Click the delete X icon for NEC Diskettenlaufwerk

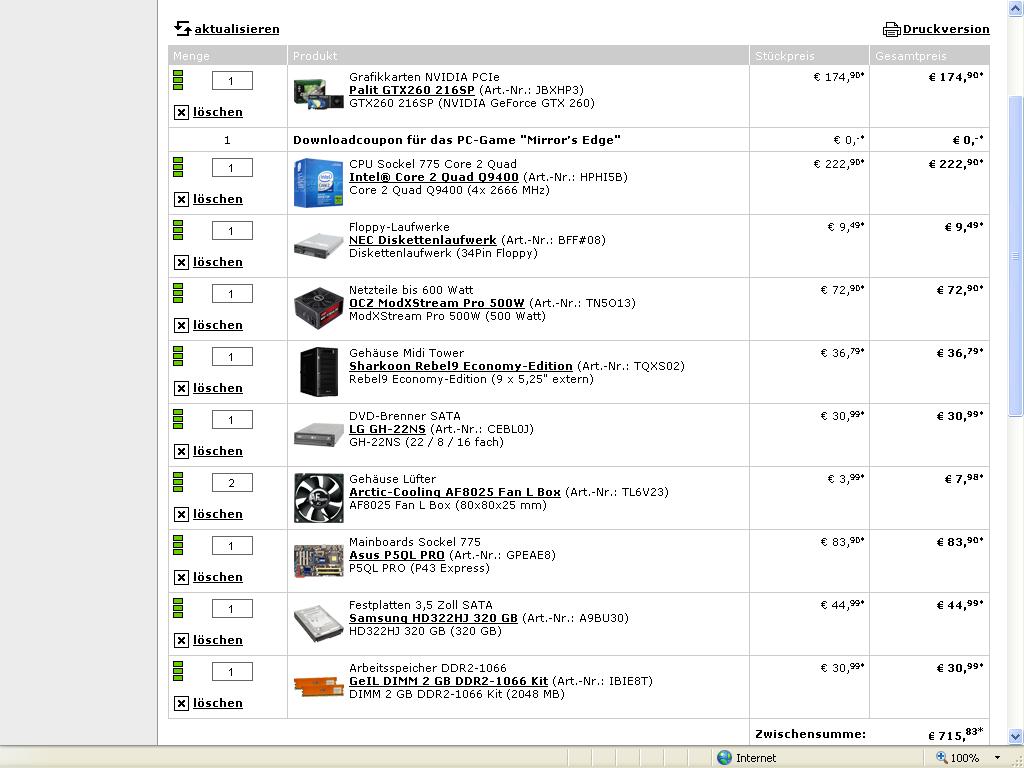182,263
